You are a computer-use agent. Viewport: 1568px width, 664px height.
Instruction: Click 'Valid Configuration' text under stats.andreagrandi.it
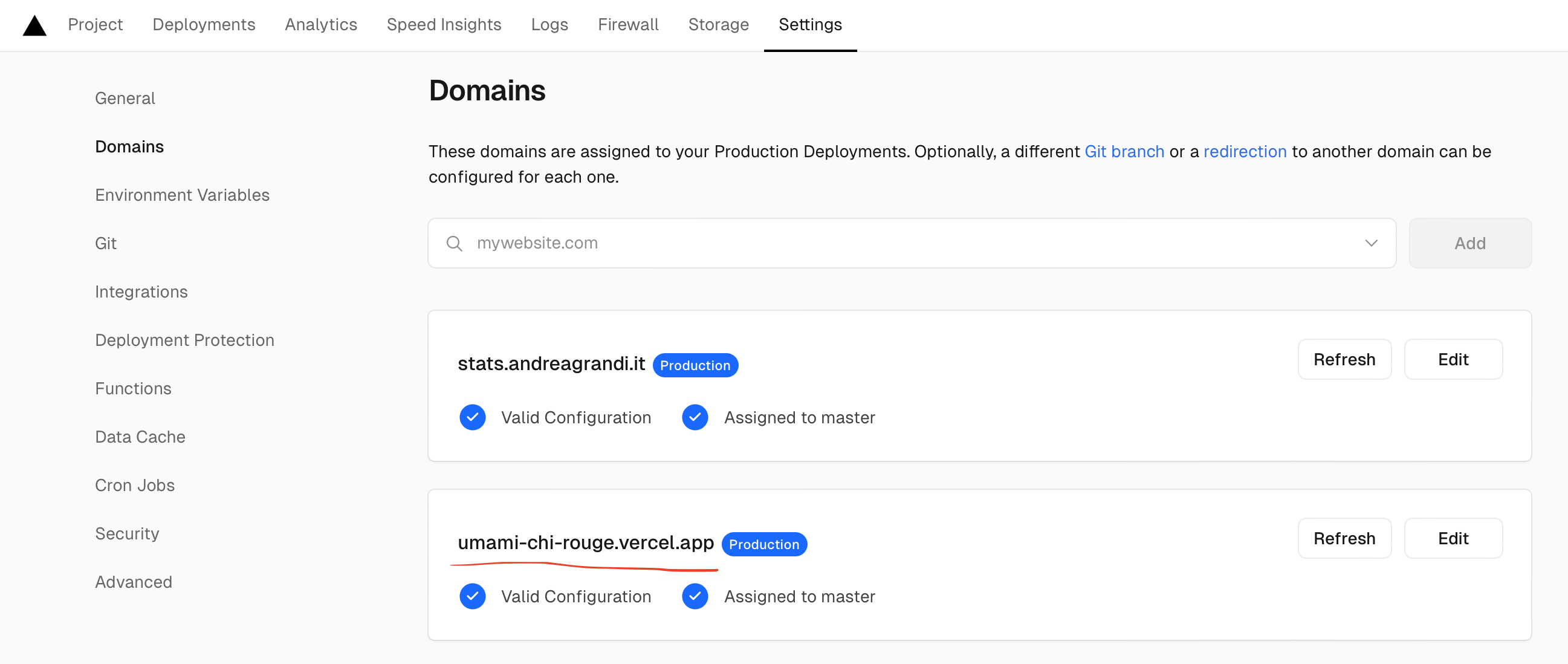pyautogui.click(x=576, y=418)
